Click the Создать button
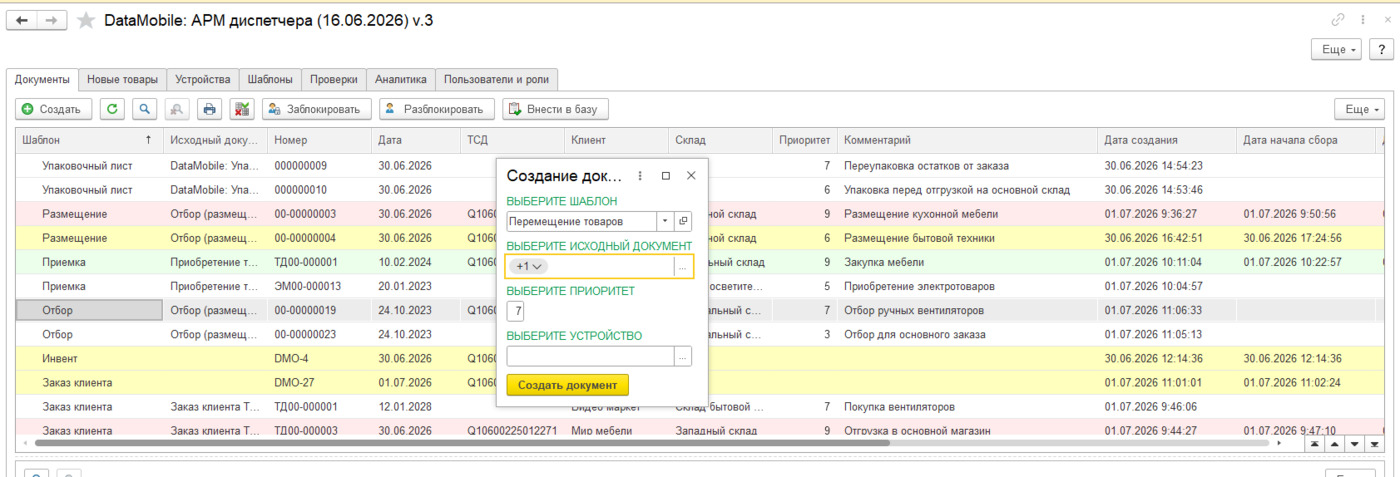 point(54,109)
